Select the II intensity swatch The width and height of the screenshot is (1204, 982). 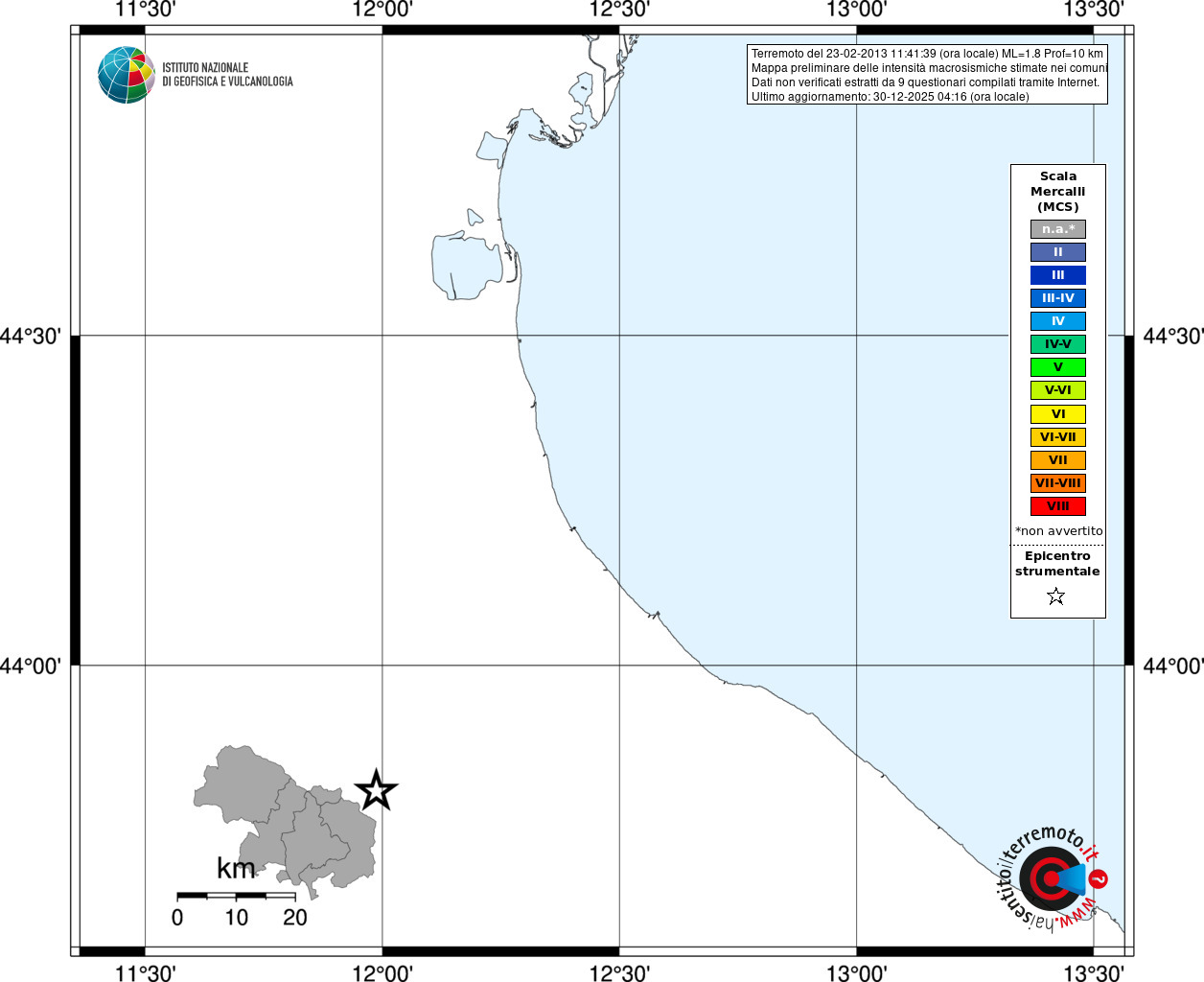click(1058, 252)
